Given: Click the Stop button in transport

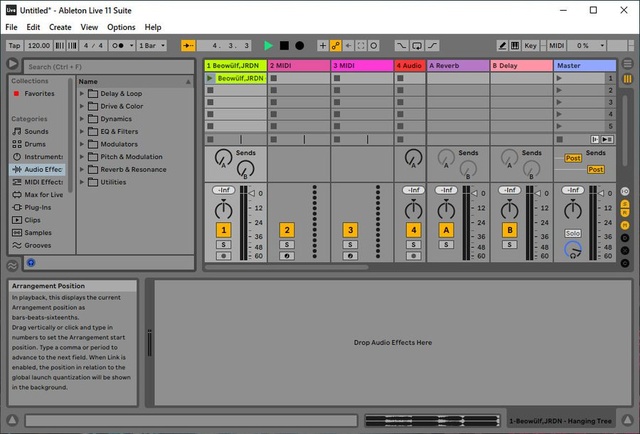Looking at the screenshot, I should click(x=284, y=46).
